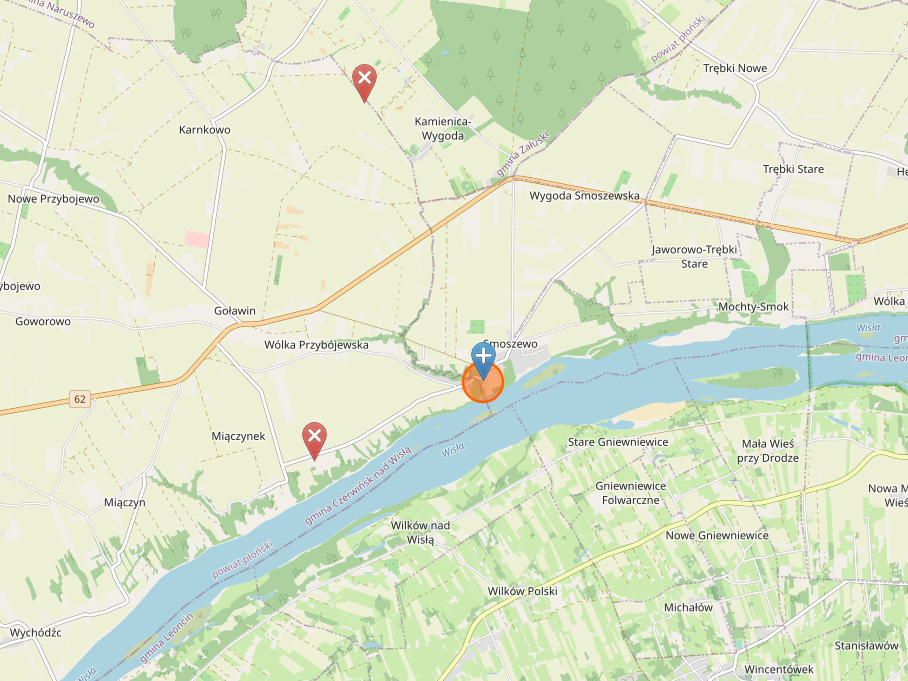Select the Wólka Przybójewska label
The height and width of the screenshot is (681, 908).
pos(316,345)
